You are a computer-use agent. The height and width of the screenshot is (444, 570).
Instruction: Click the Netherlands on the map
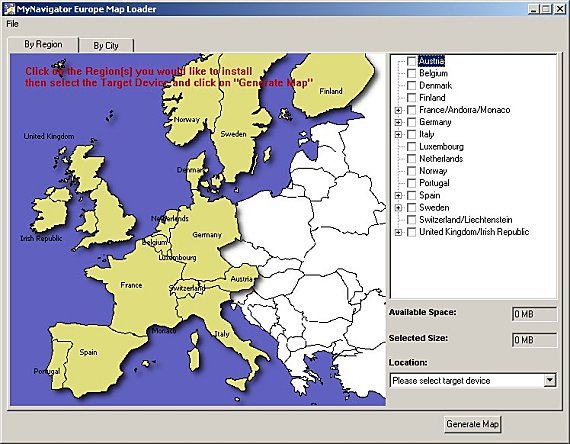[x=170, y=219]
